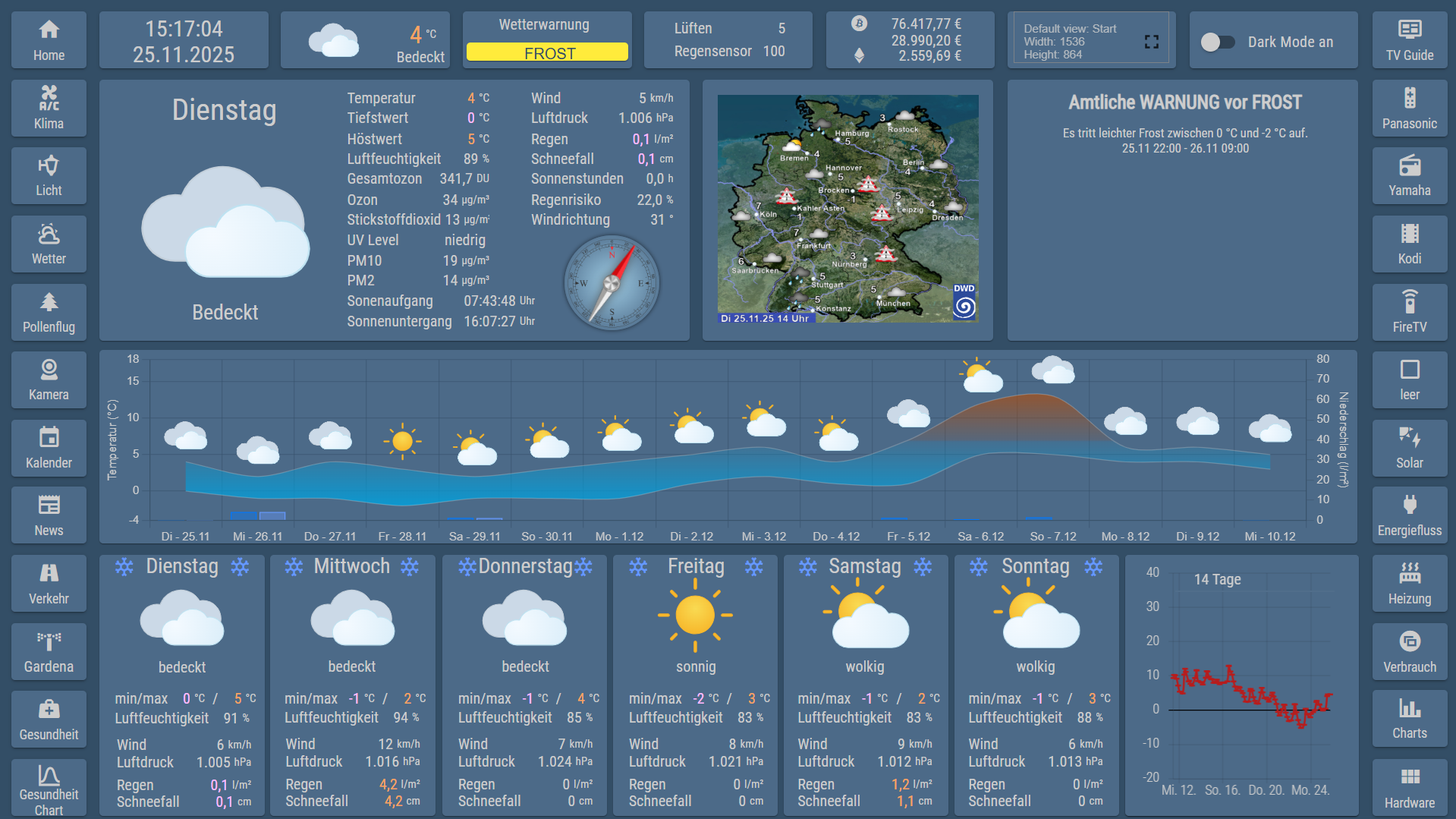Click the 'So - 7.12' chart axis label
The width and height of the screenshot is (1456, 819).
(x=1053, y=536)
